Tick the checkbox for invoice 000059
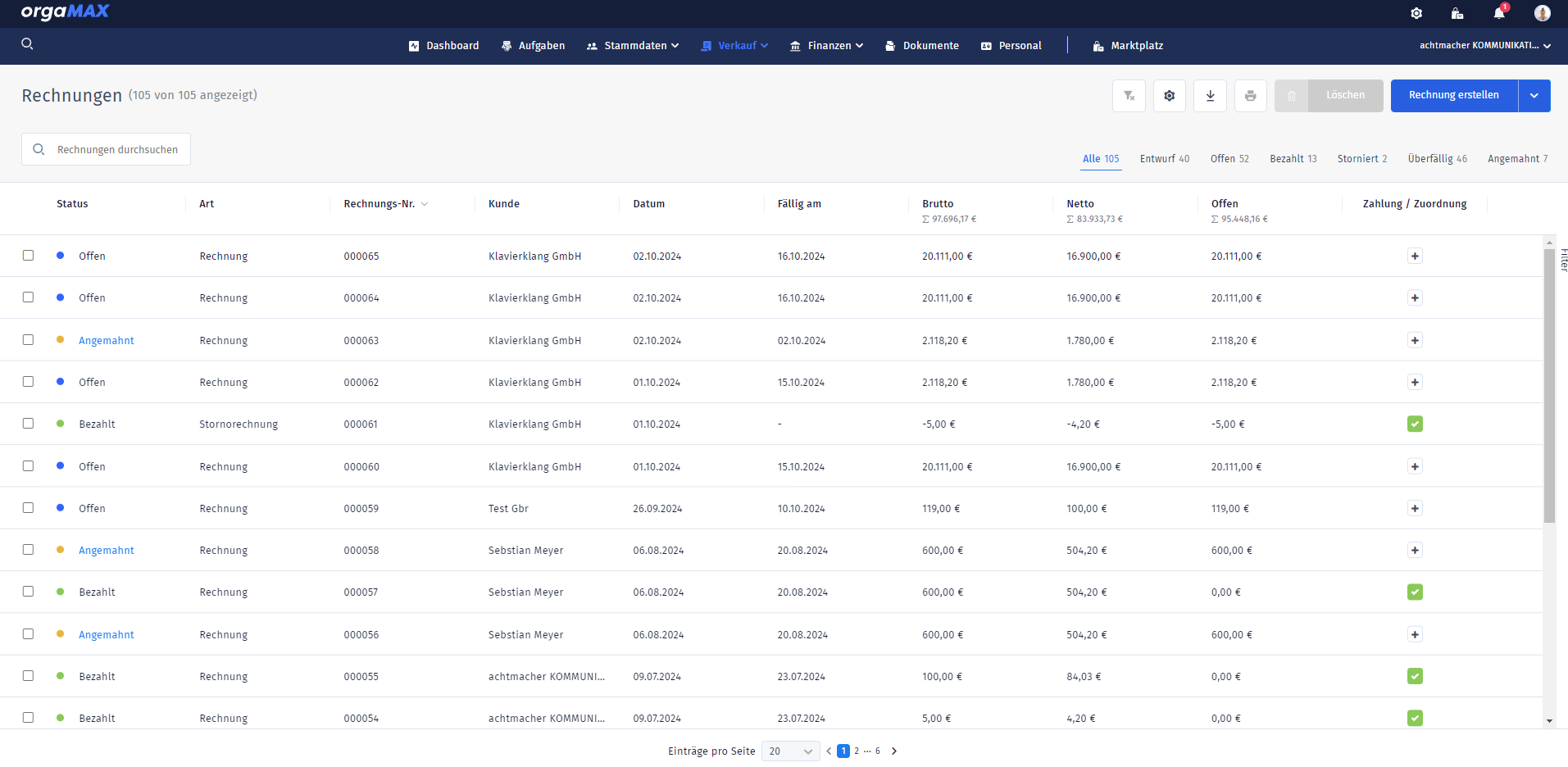Image resolution: width=1568 pixels, height=767 pixels. [x=29, y=508]
